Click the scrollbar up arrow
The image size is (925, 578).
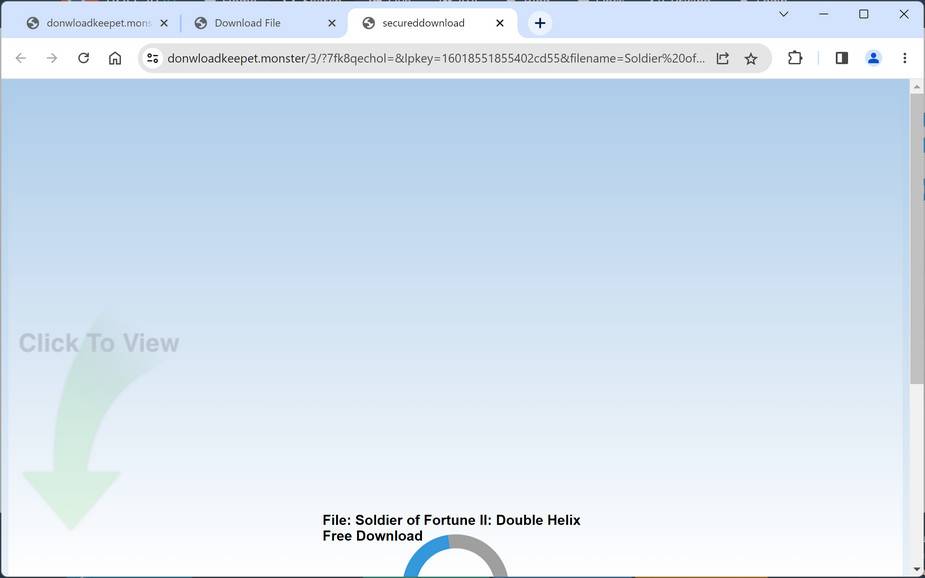(916, 87)
